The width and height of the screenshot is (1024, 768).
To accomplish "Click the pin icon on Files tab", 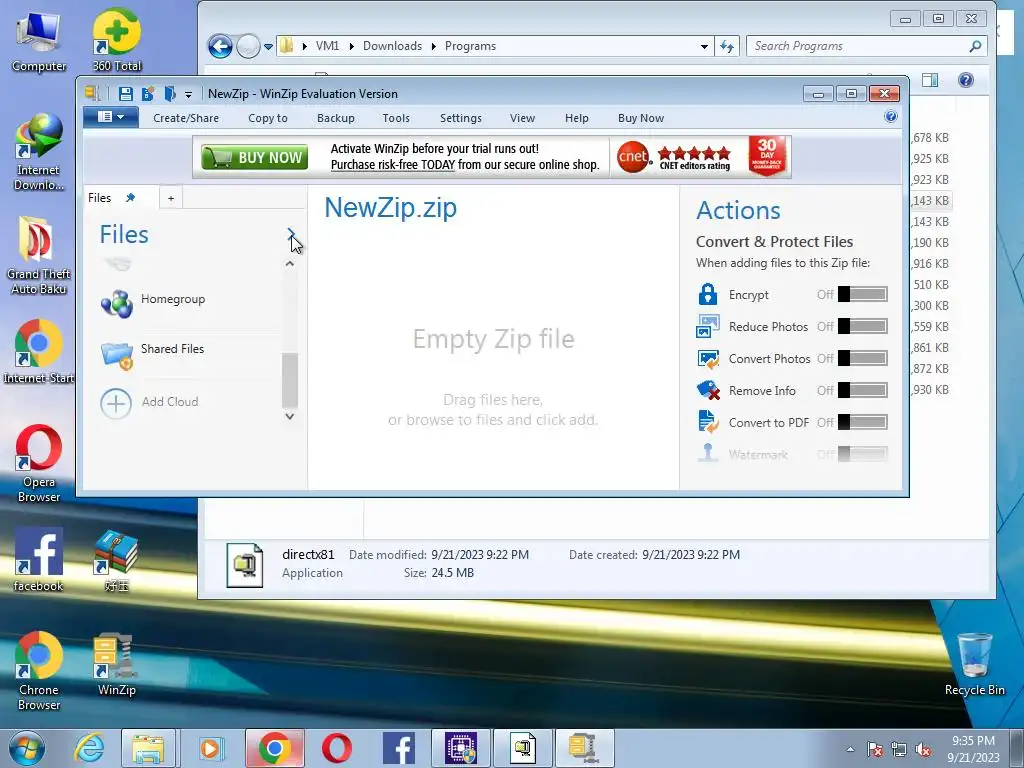I will coord(131,197).
